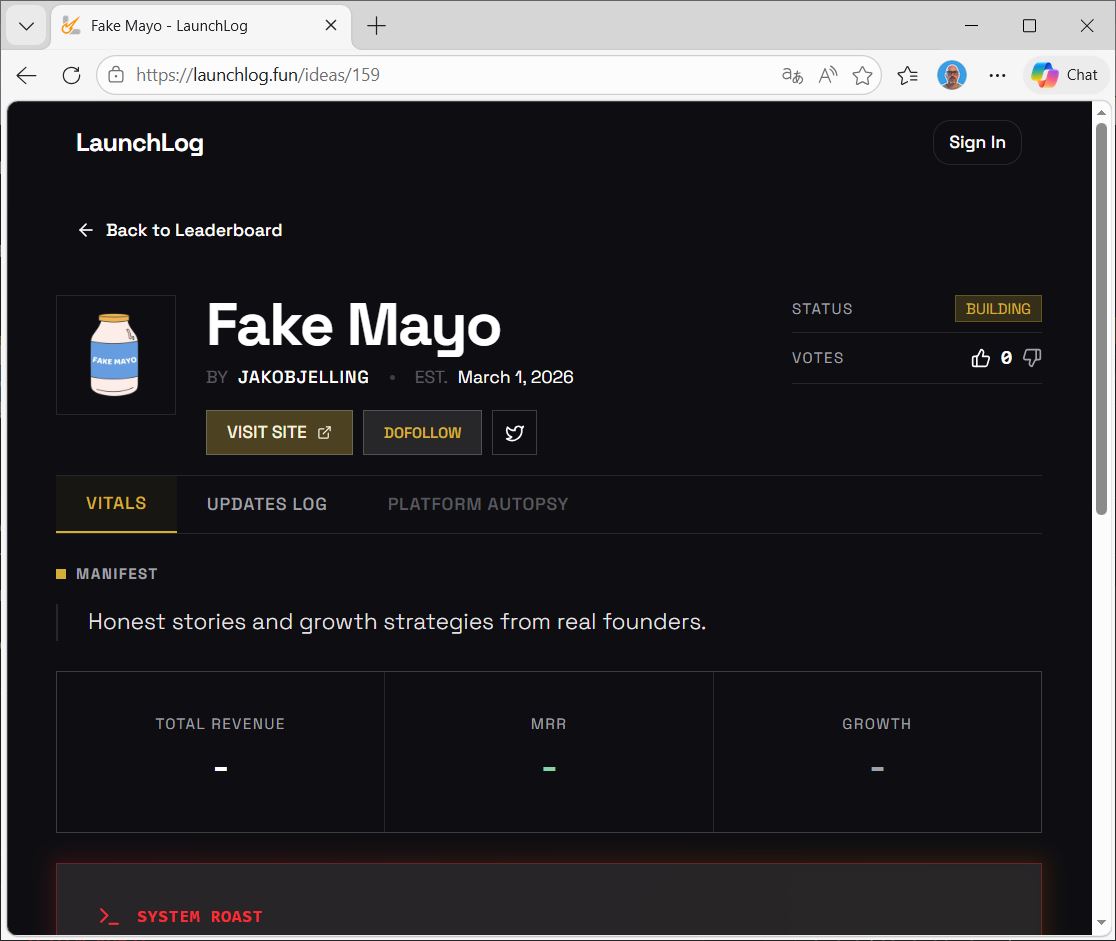The width and height of the screenshot is (1116, 941).
Task: Select the VITALS tab
Action: pos(116,503)
